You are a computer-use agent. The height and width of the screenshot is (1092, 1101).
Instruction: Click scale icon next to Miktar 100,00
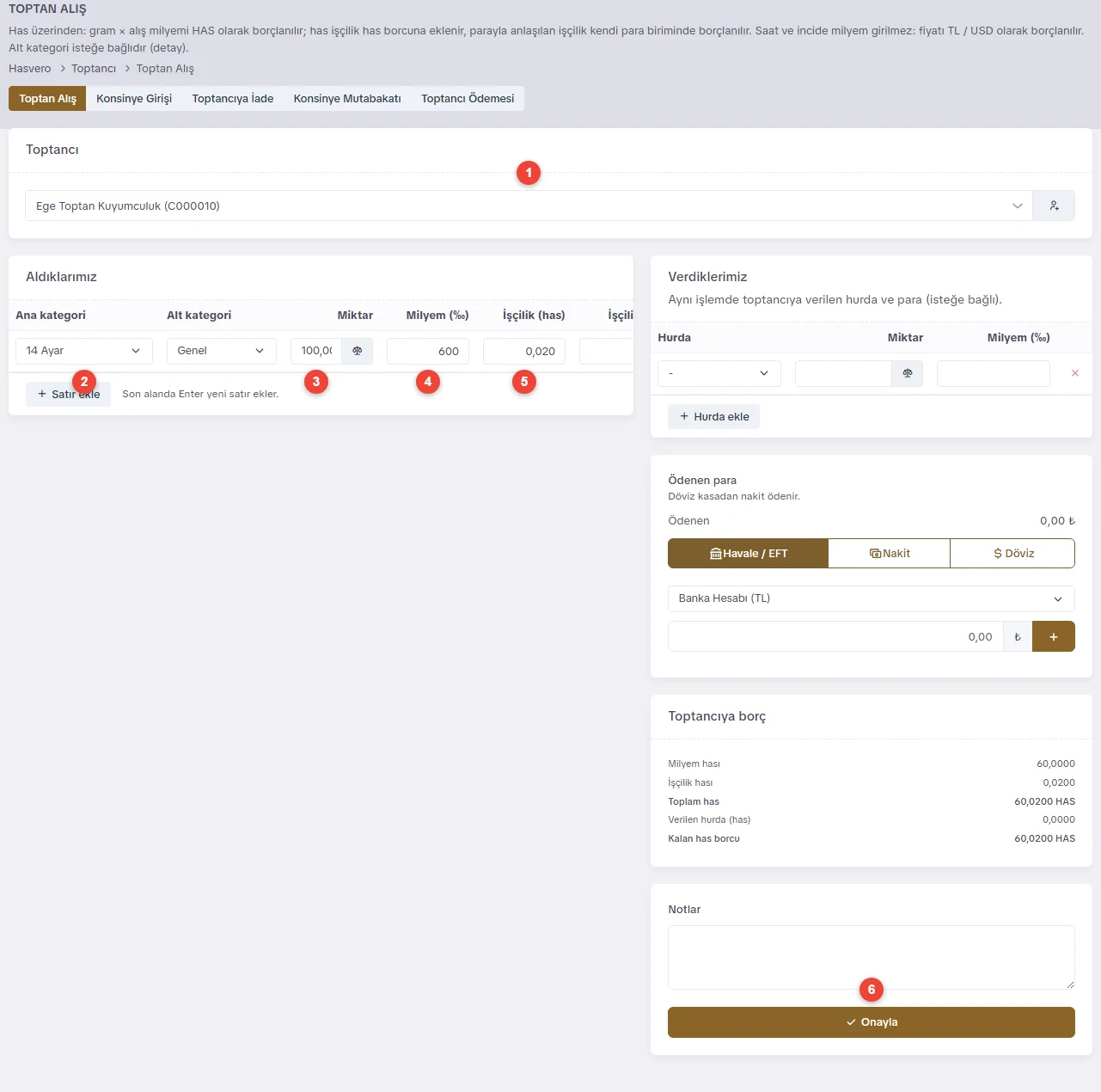pos(358,351)
